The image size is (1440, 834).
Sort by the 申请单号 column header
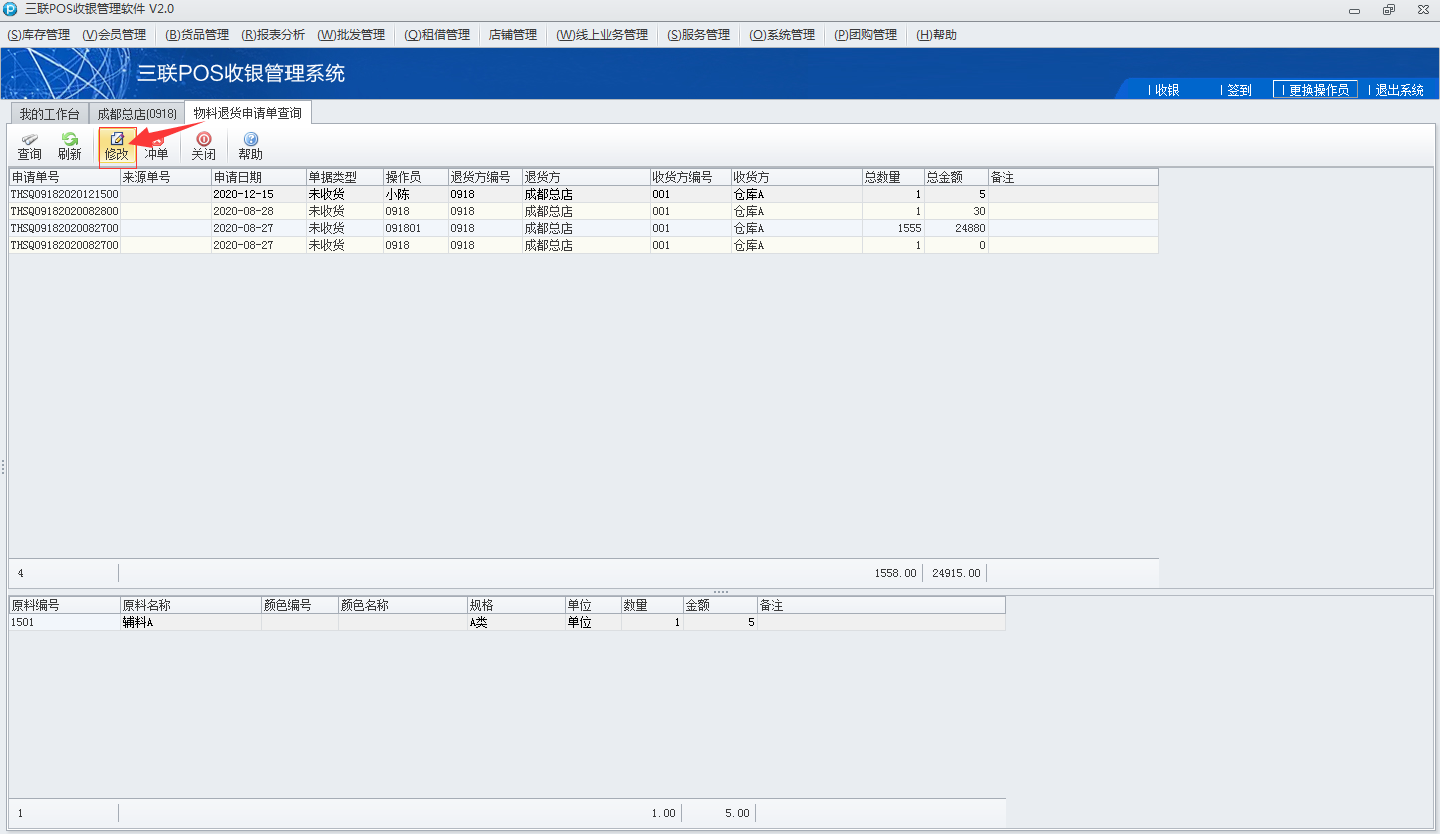coord(65,177)
